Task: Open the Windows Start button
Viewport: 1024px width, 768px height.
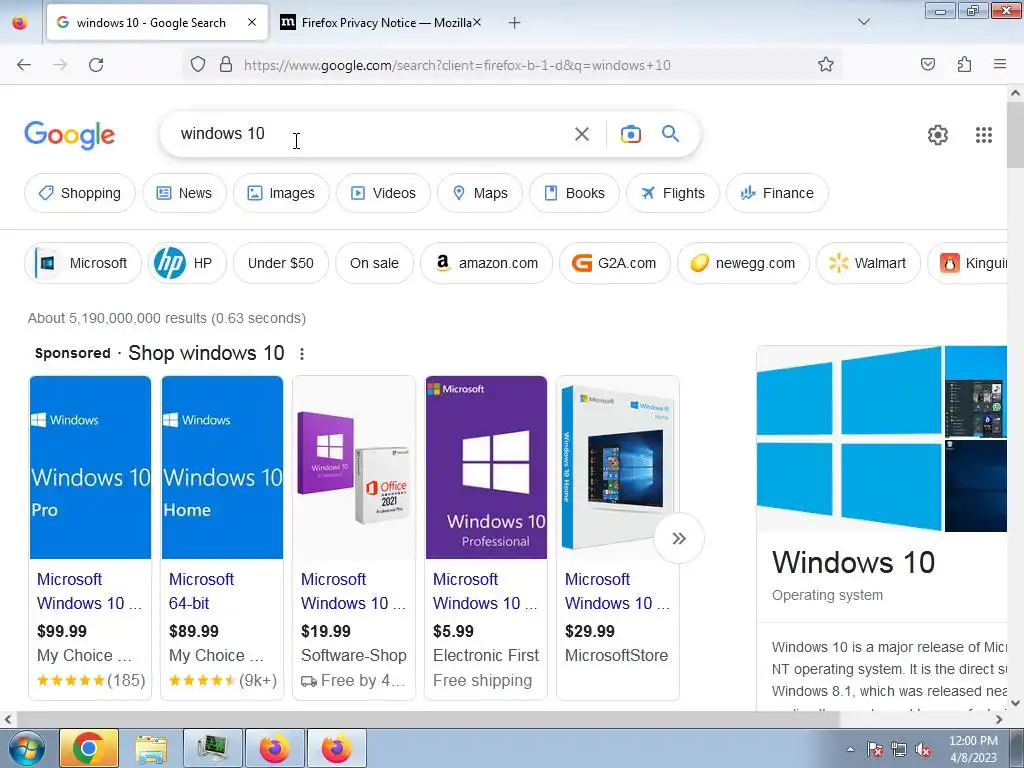Action: tap(25, 748)
